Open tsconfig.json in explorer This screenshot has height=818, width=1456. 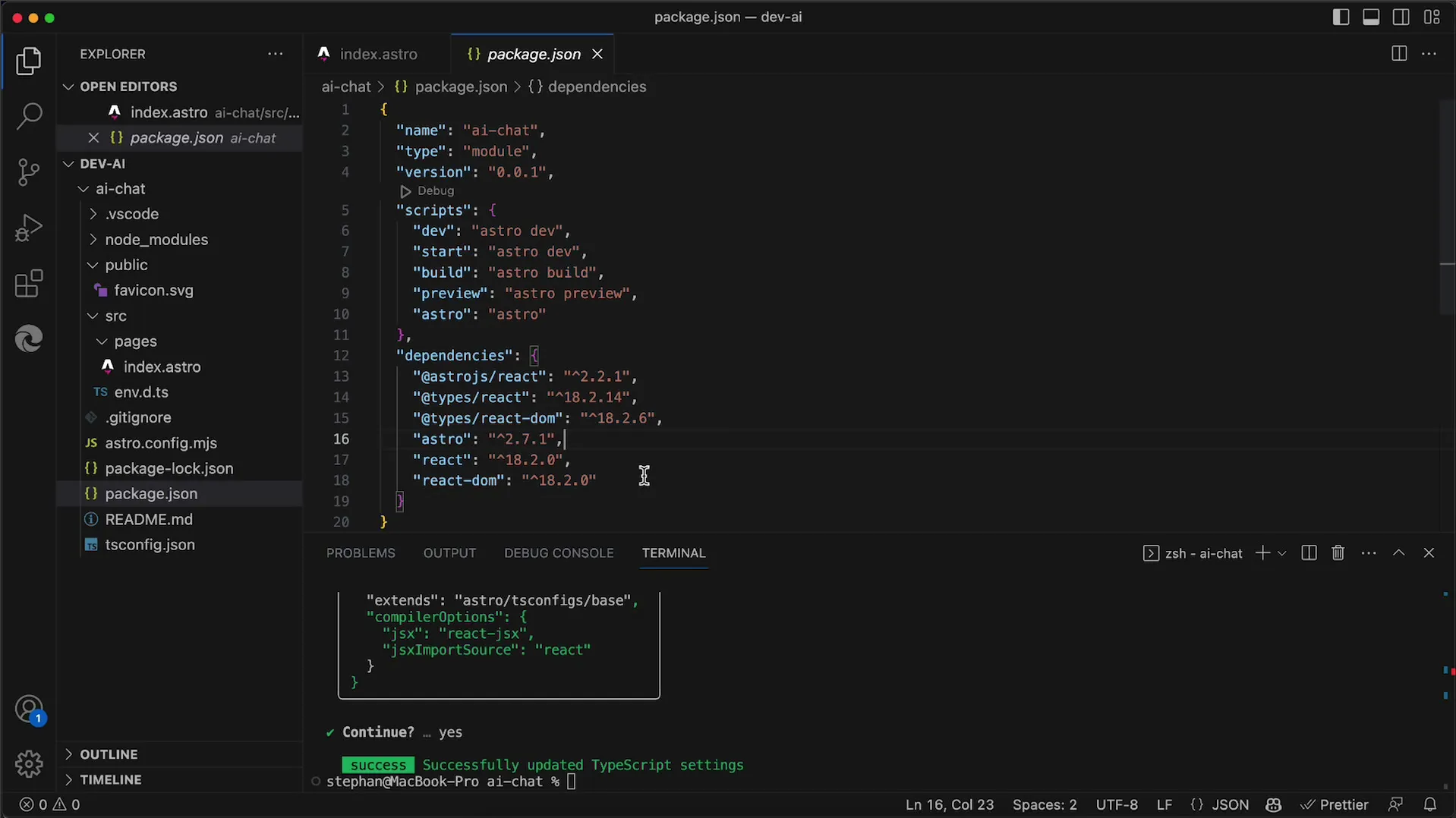(181, 544)
